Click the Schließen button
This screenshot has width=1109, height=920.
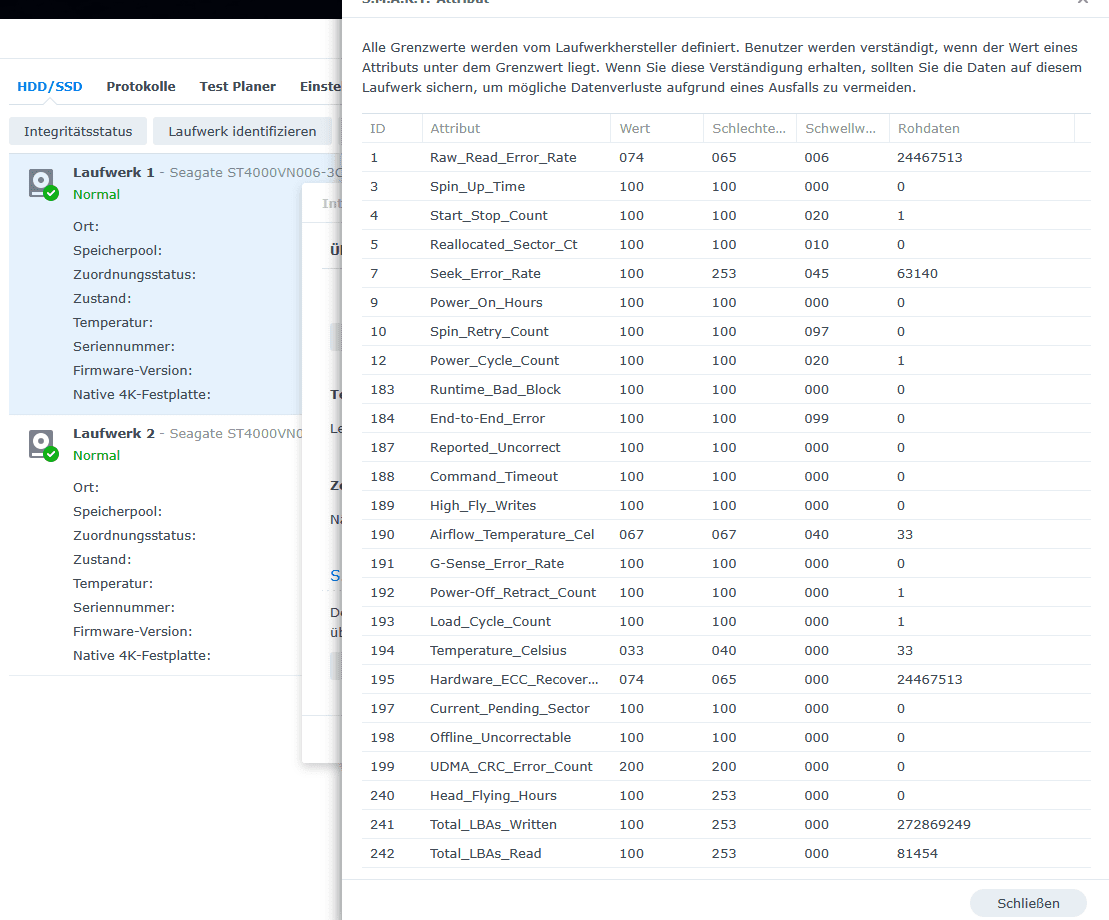(x=1028, y=903)
